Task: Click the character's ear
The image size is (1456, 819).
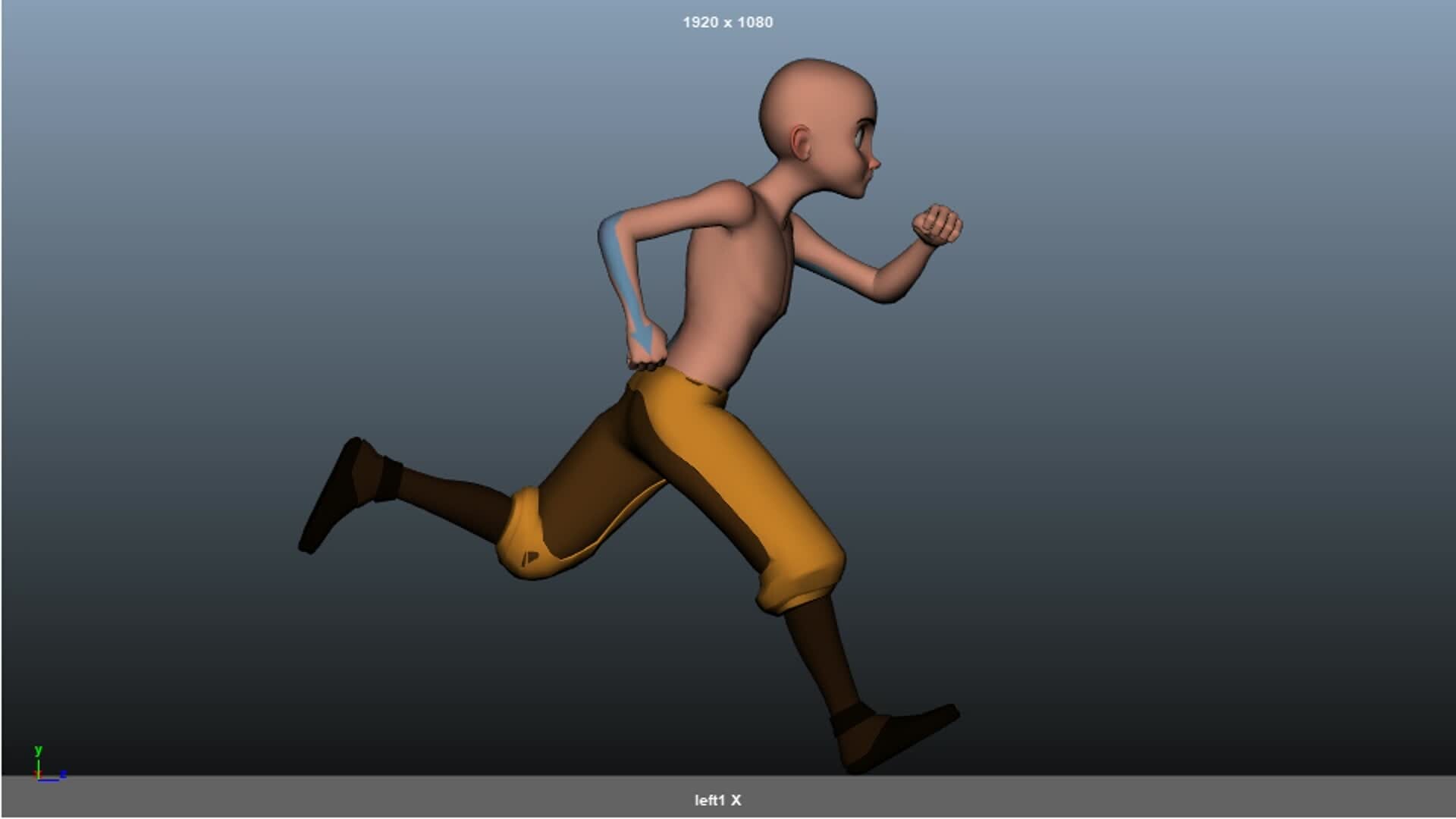Action: pyautogui.click(x=802, y=143)
